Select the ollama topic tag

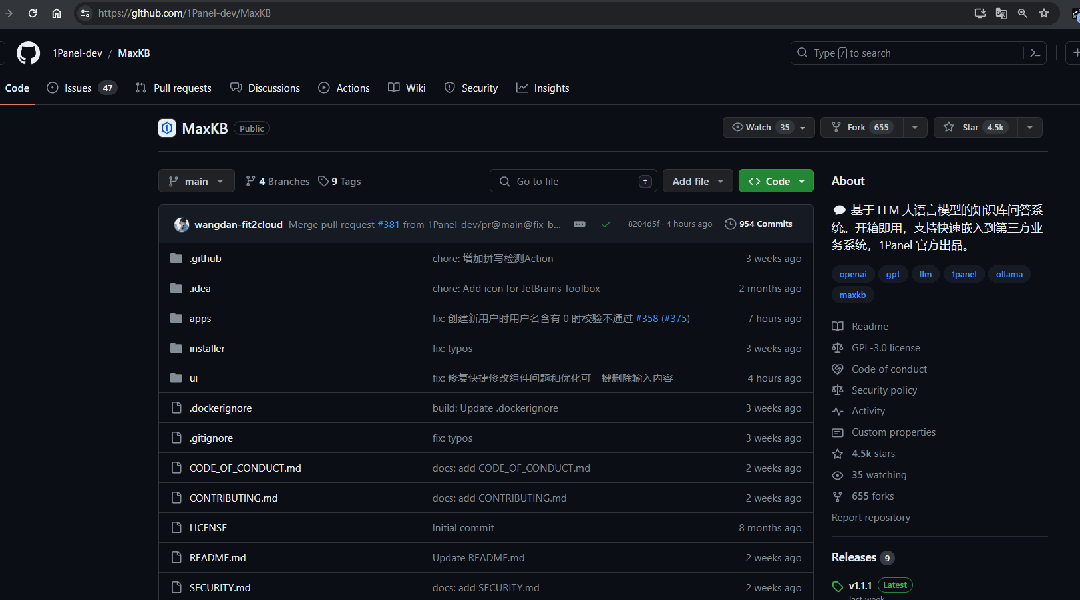1009,274
